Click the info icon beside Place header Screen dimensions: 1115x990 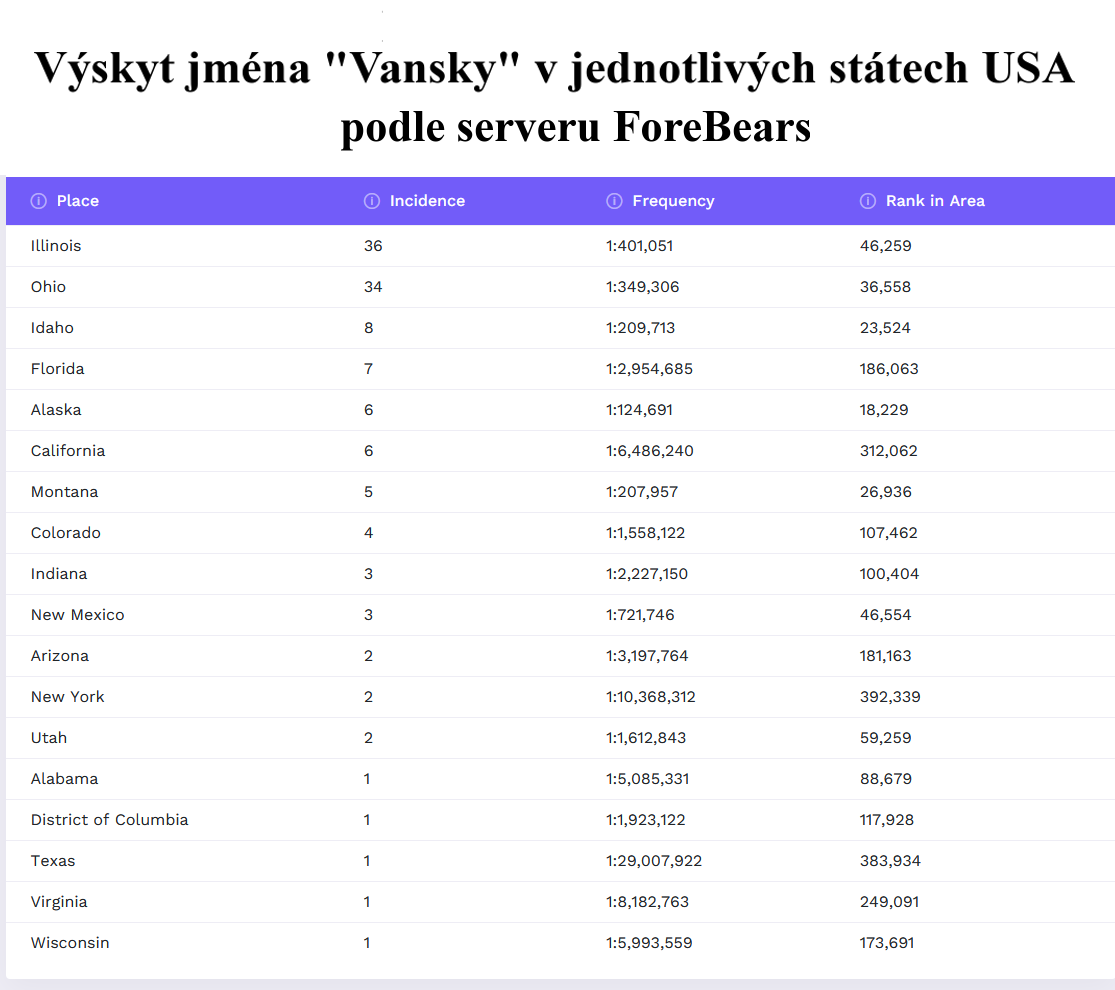pyautogui.click(x=39, y=201)
